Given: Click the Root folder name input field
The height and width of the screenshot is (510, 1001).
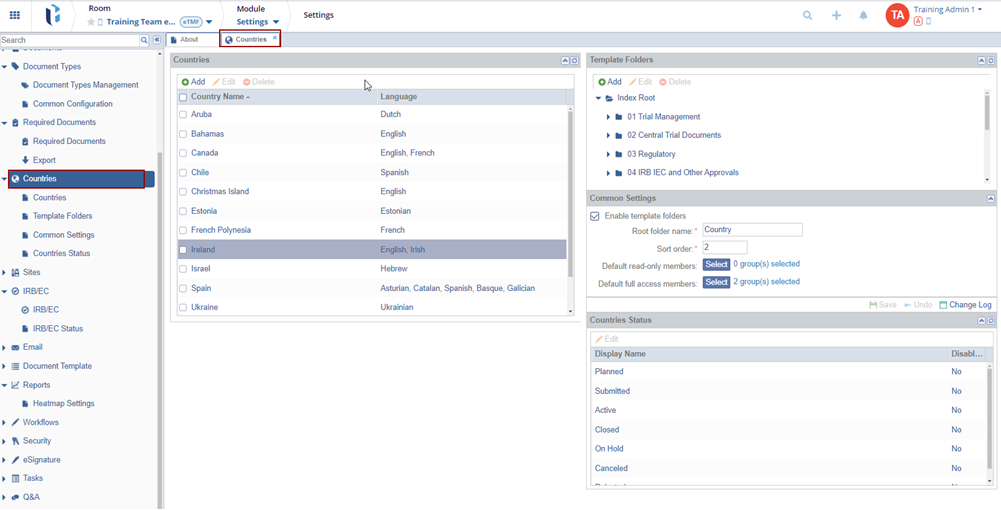Looking at the screenshot, I should (x=752, y=230).
